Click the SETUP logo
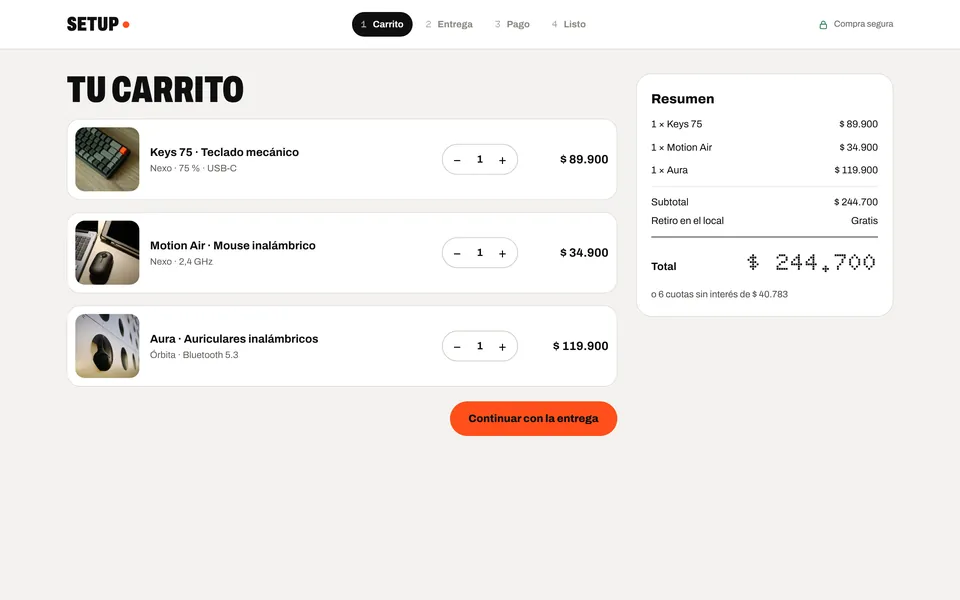The height and width of the screenshot is (600, 960). point(98,24)
